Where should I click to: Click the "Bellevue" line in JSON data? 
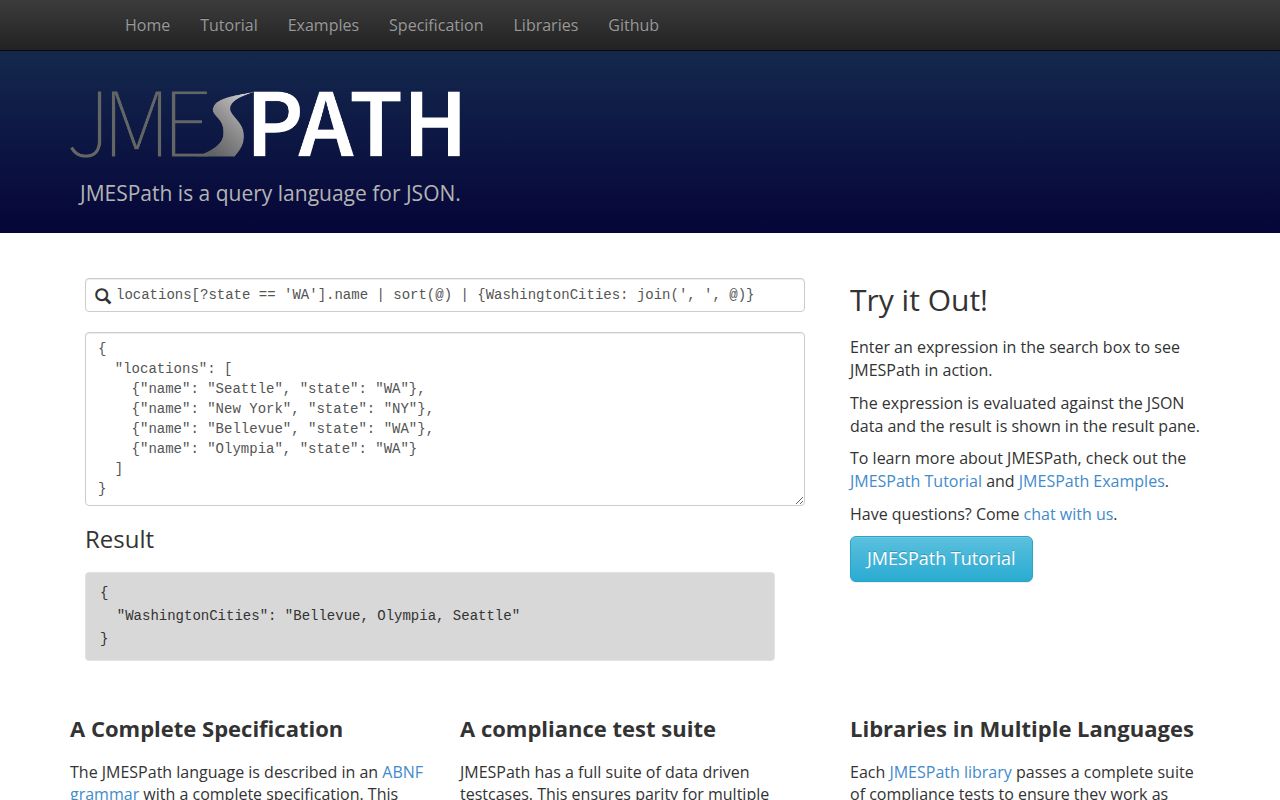pyautogui.click(x=282, y=429)
